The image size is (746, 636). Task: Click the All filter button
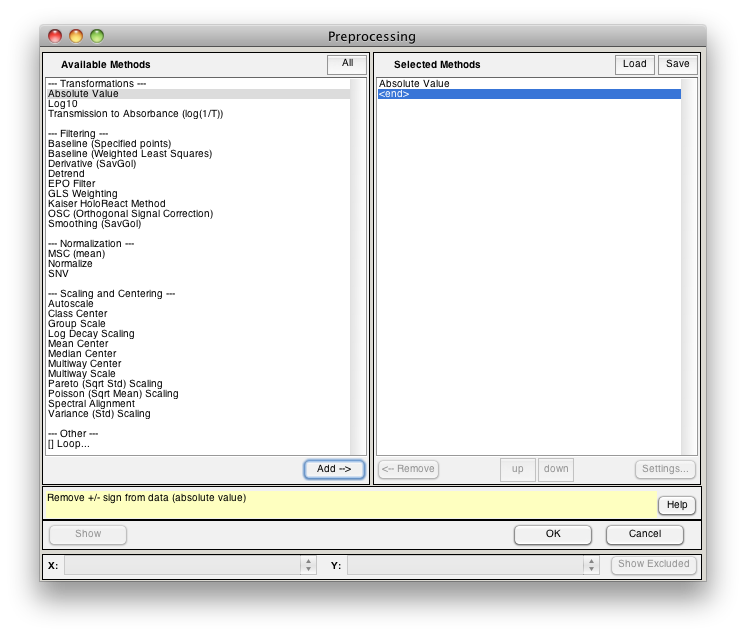[347, 64]
